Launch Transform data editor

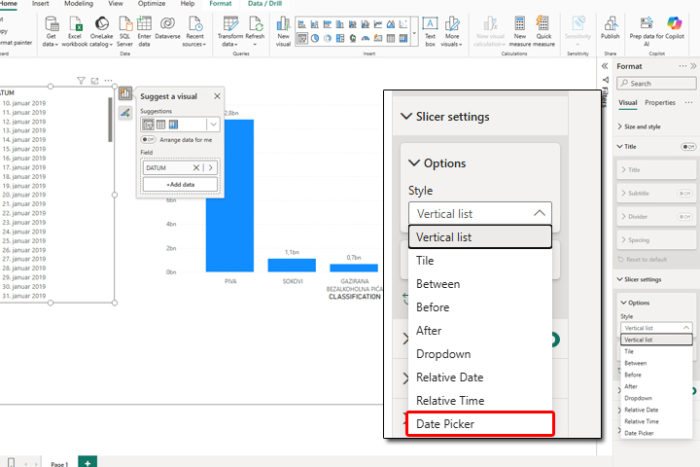[x=230, y=31]
